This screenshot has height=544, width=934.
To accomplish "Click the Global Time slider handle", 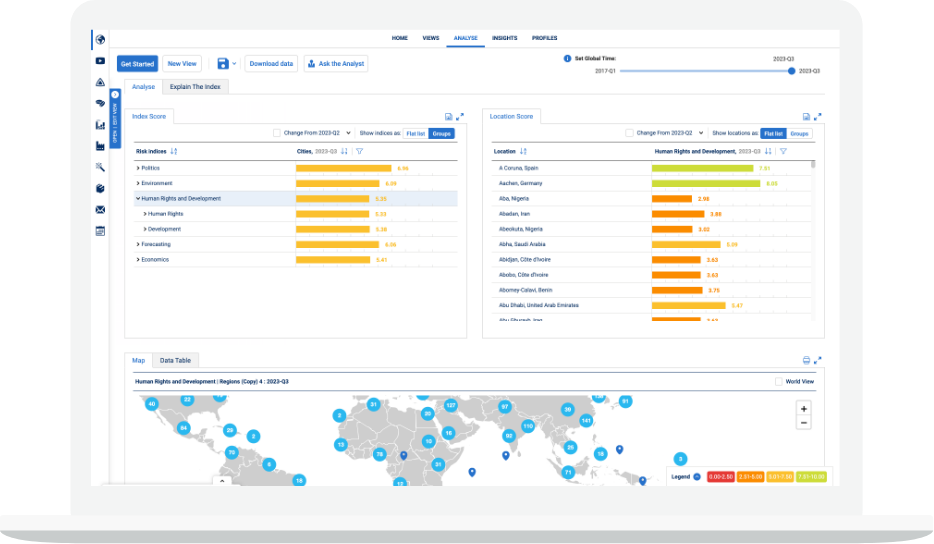I will tap(792, 71).
